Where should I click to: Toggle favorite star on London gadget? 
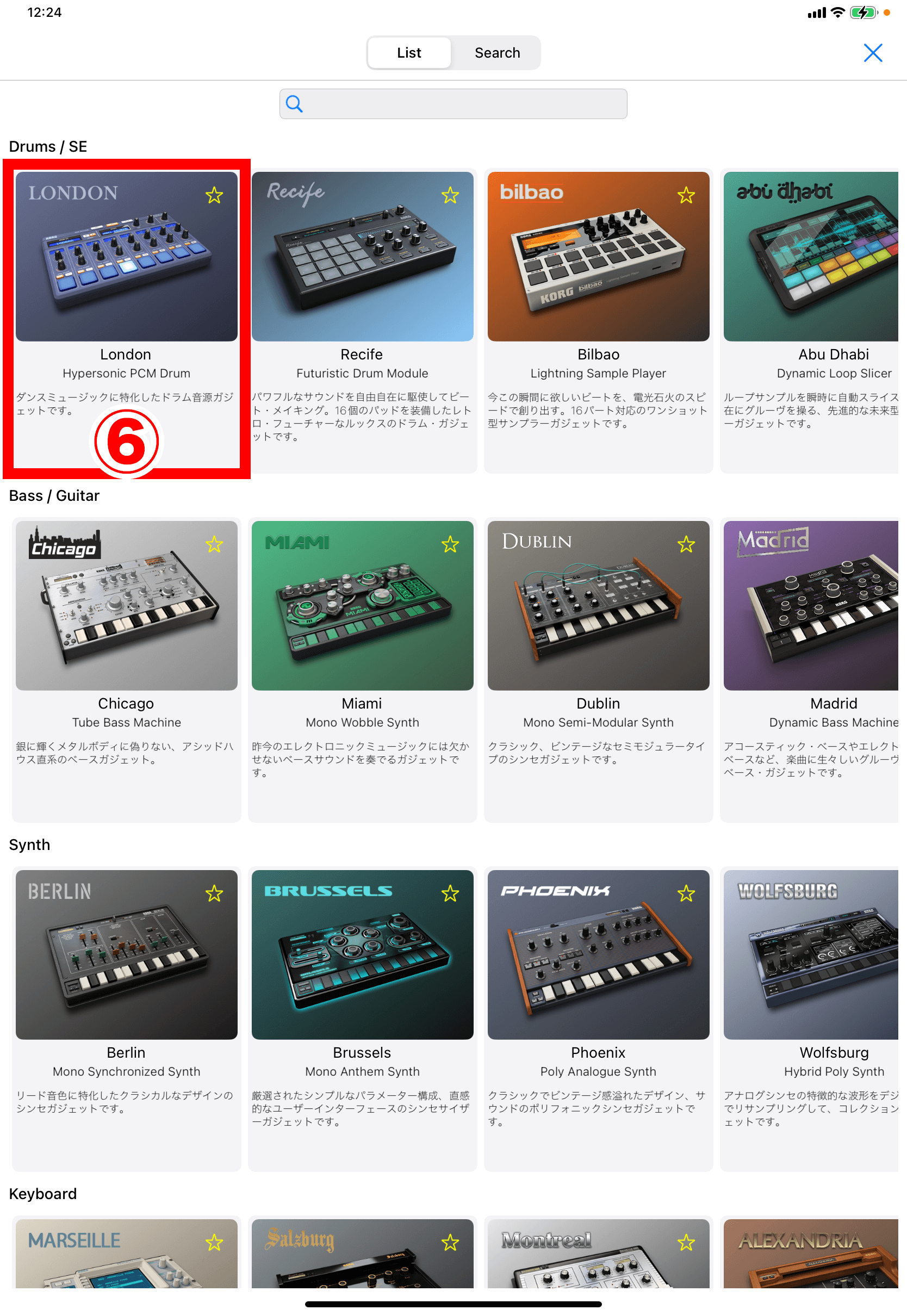coord(214,195)
